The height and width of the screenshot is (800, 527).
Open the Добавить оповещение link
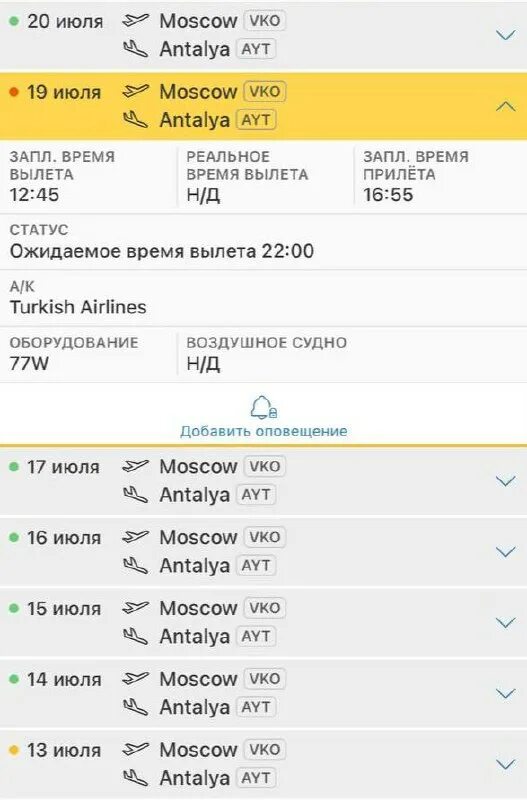coord(263,431)
